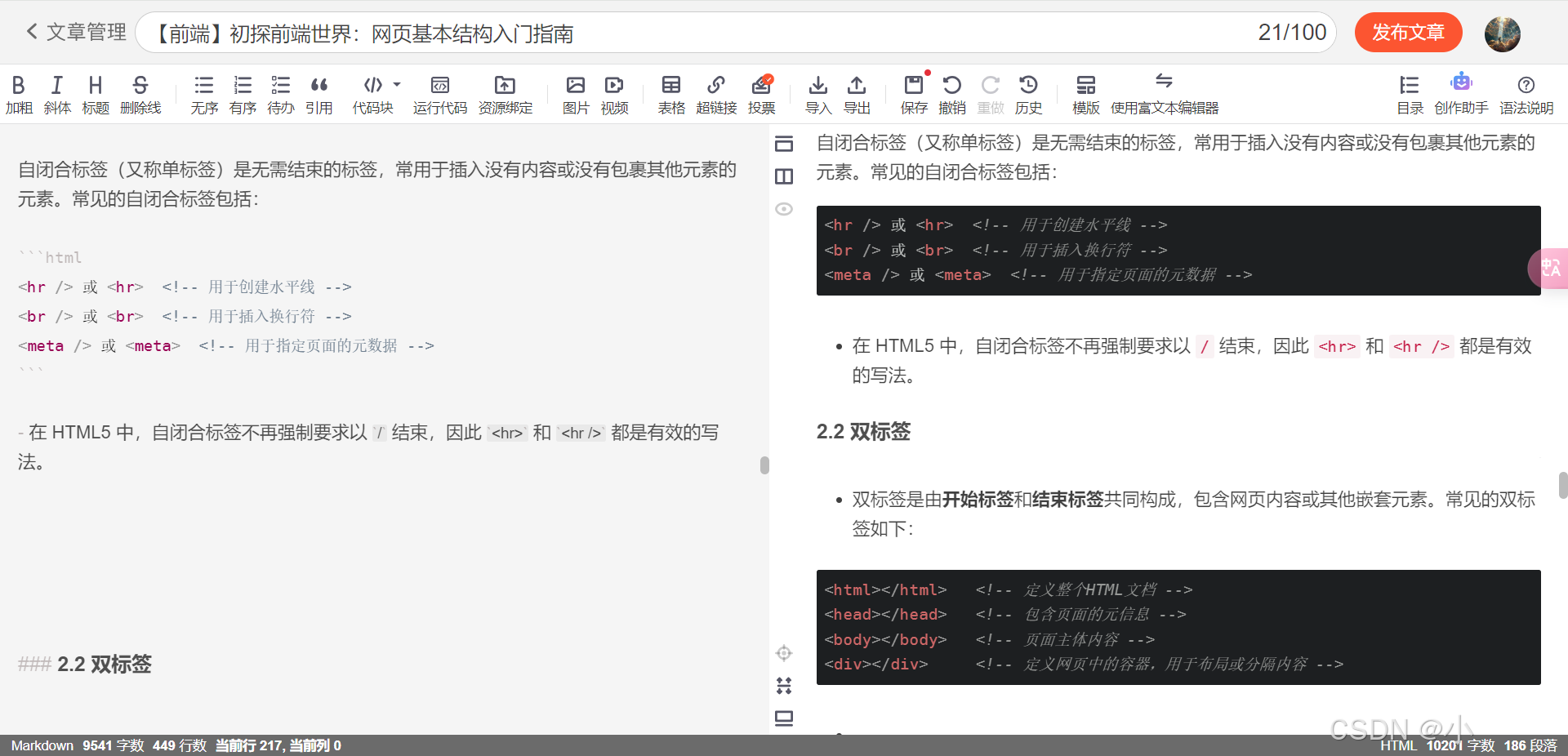Open syntax help (语法说明)
Screen dimensions: 1568x756
pos(1526,95)
